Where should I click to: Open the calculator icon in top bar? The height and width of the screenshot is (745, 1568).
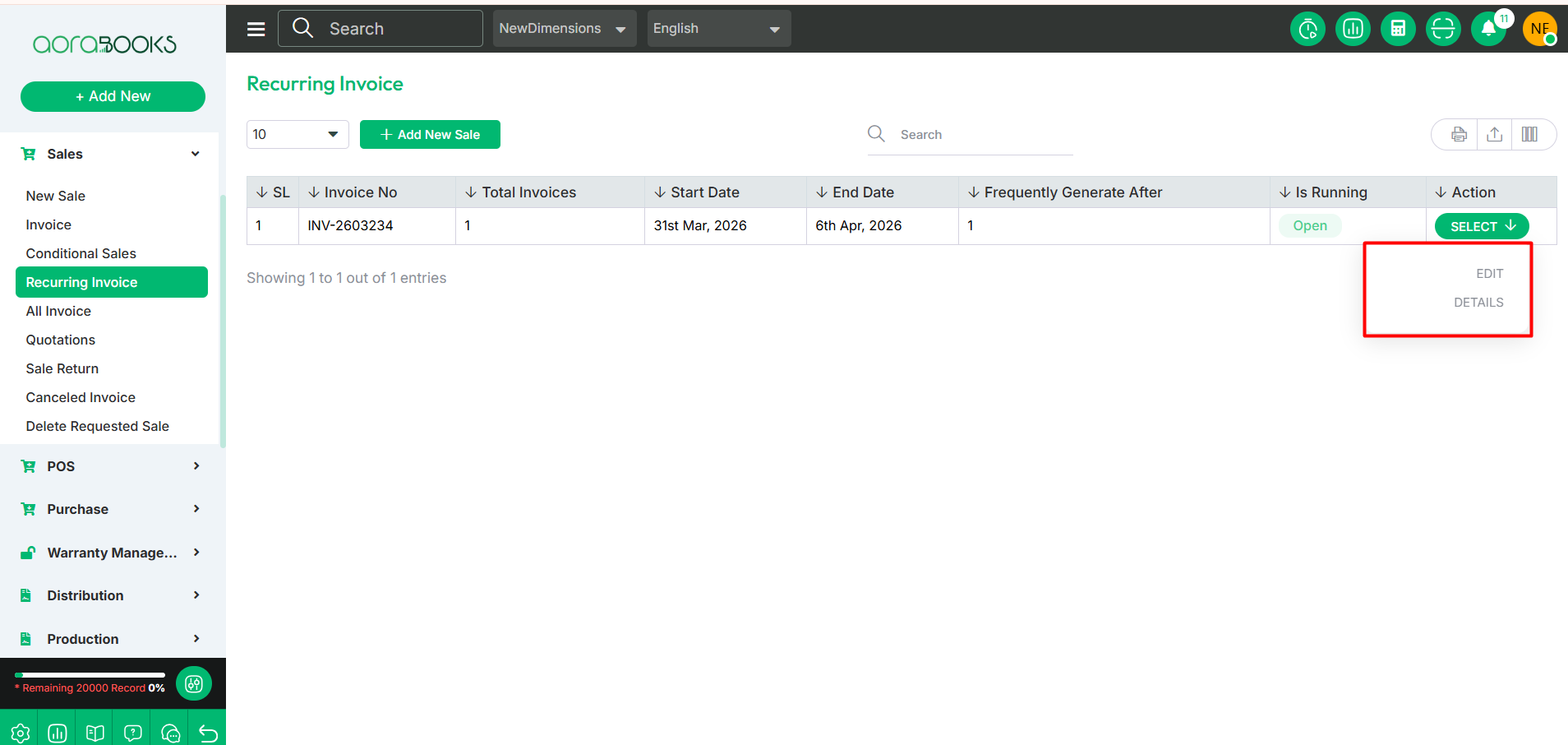coord(1398,29)
